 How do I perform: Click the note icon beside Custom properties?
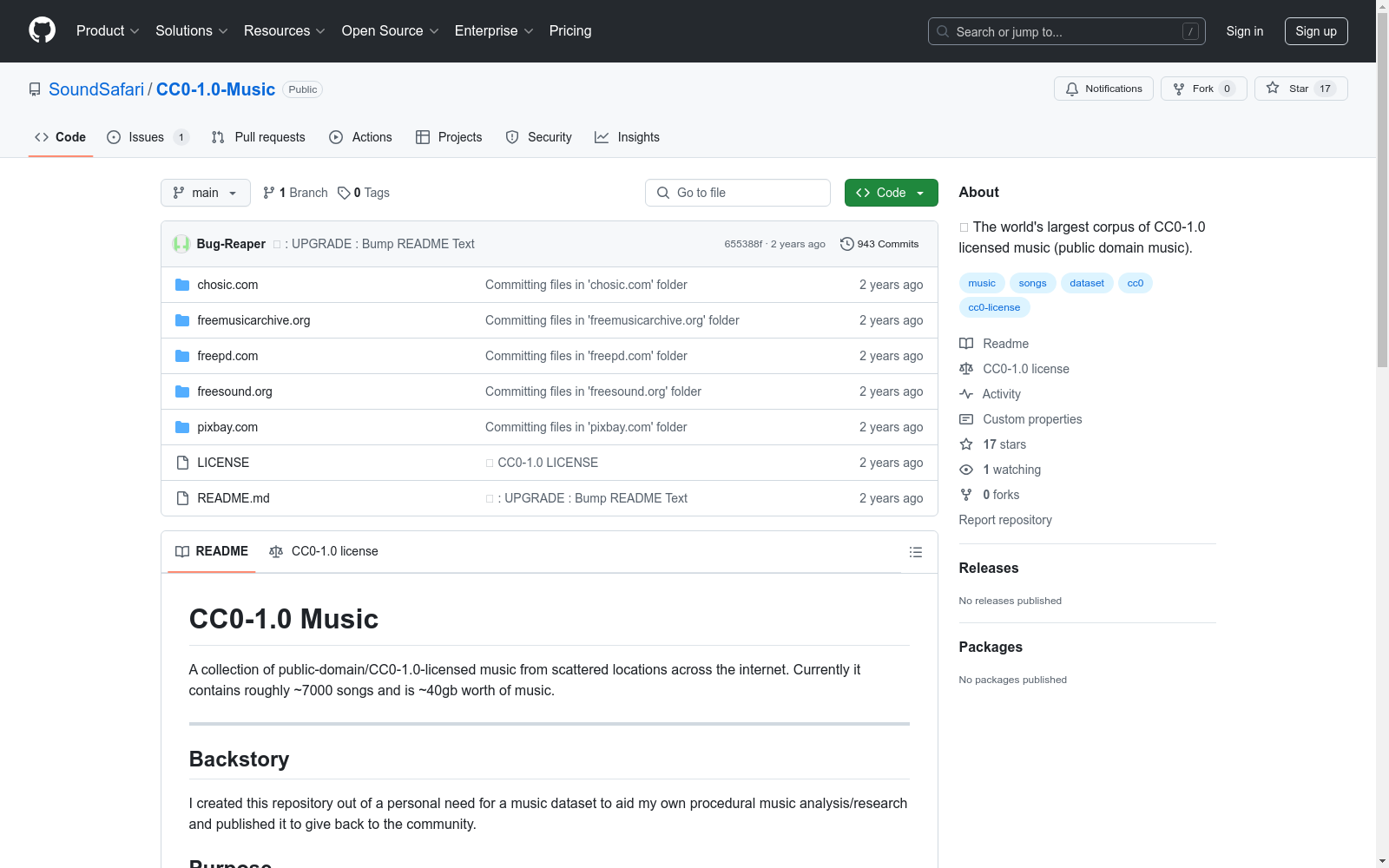966,419
